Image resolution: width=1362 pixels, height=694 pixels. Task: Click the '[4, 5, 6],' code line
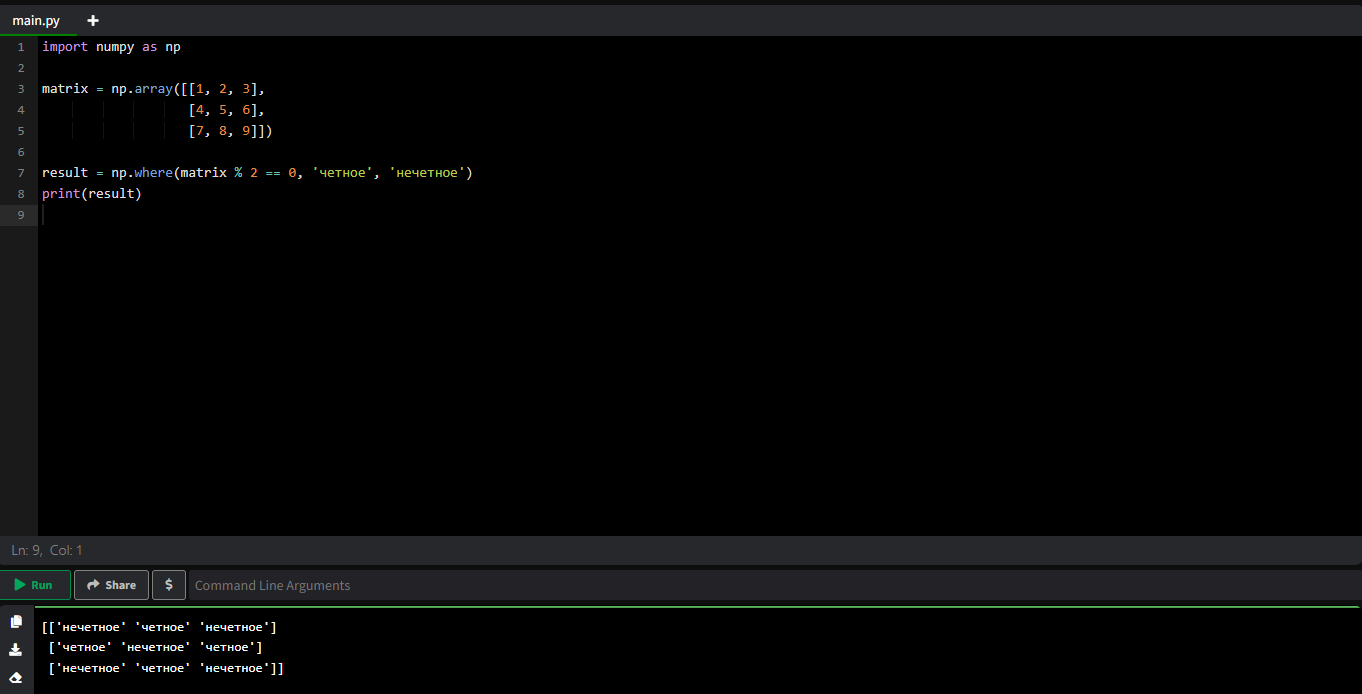[x=226, y=110]
